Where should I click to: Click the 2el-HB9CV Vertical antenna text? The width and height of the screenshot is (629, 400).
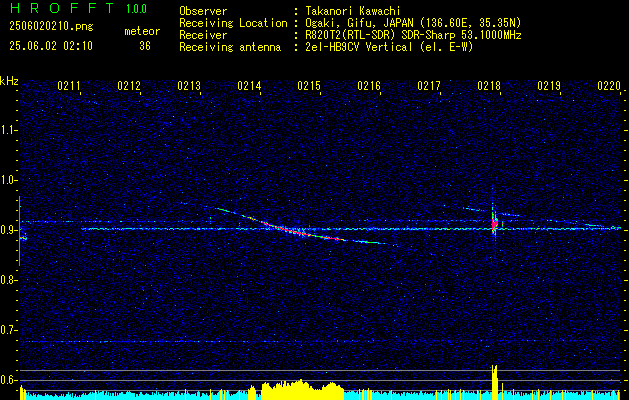389,47
